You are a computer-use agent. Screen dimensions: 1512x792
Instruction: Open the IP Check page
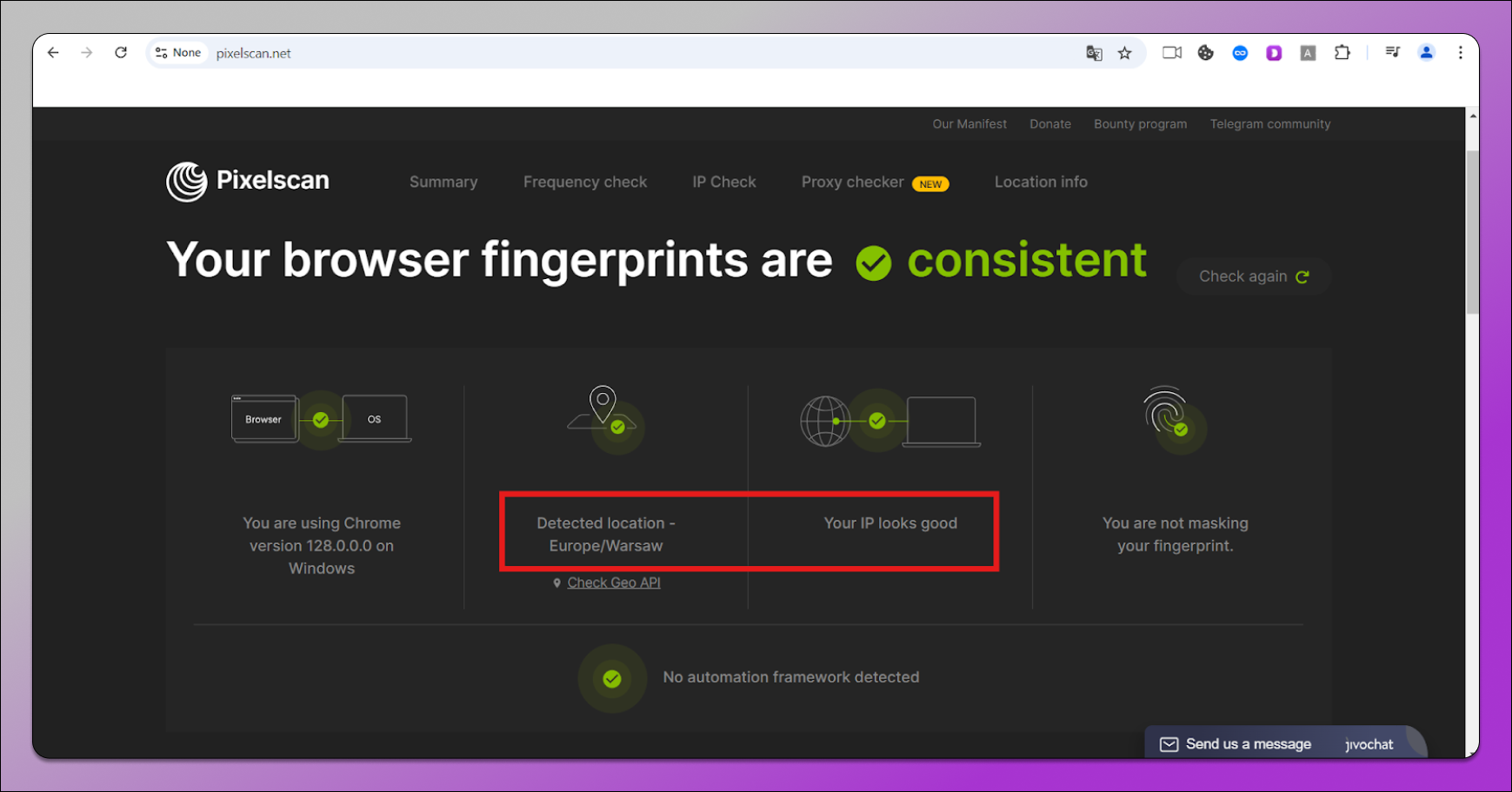(x=724, y=182)
